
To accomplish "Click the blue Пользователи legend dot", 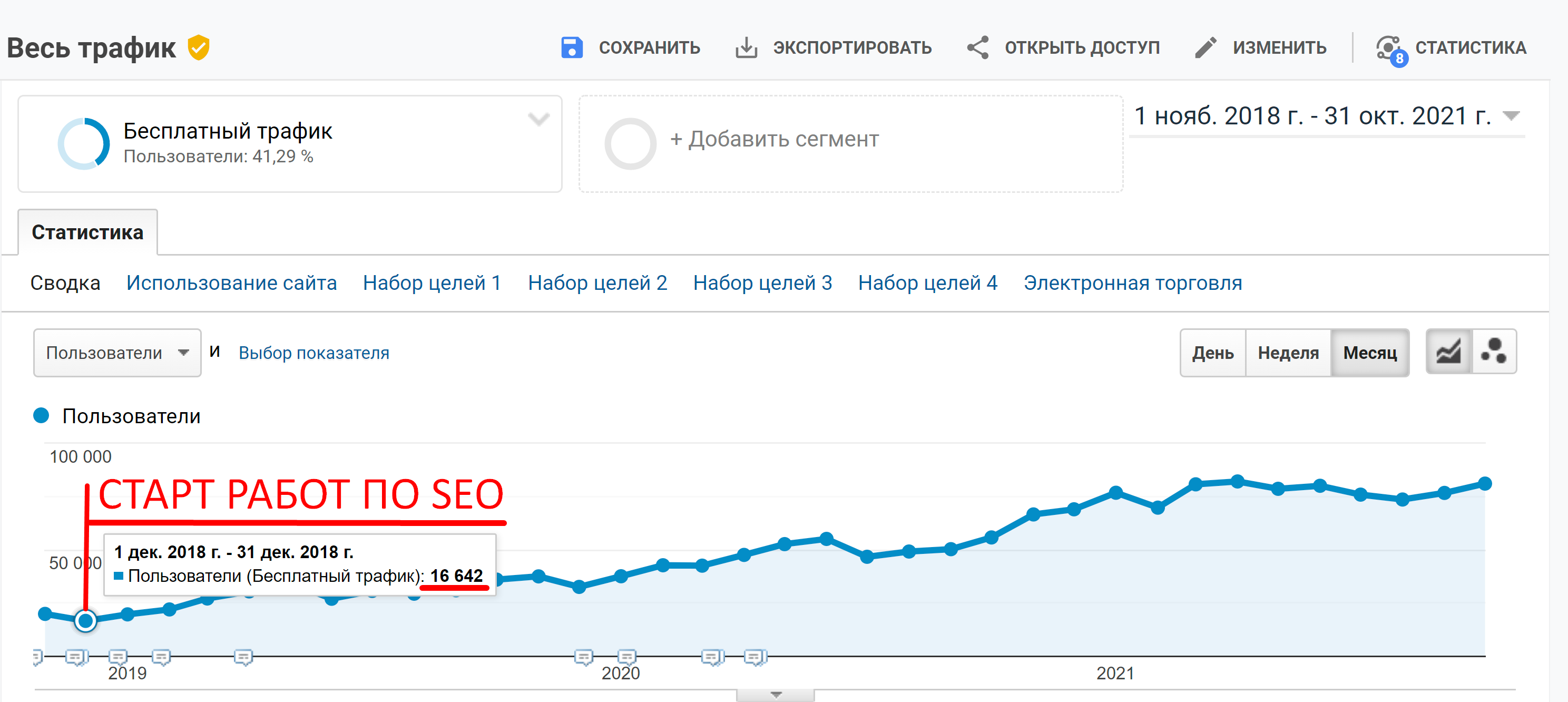I will pyautogui.click(x=42, y=416).
